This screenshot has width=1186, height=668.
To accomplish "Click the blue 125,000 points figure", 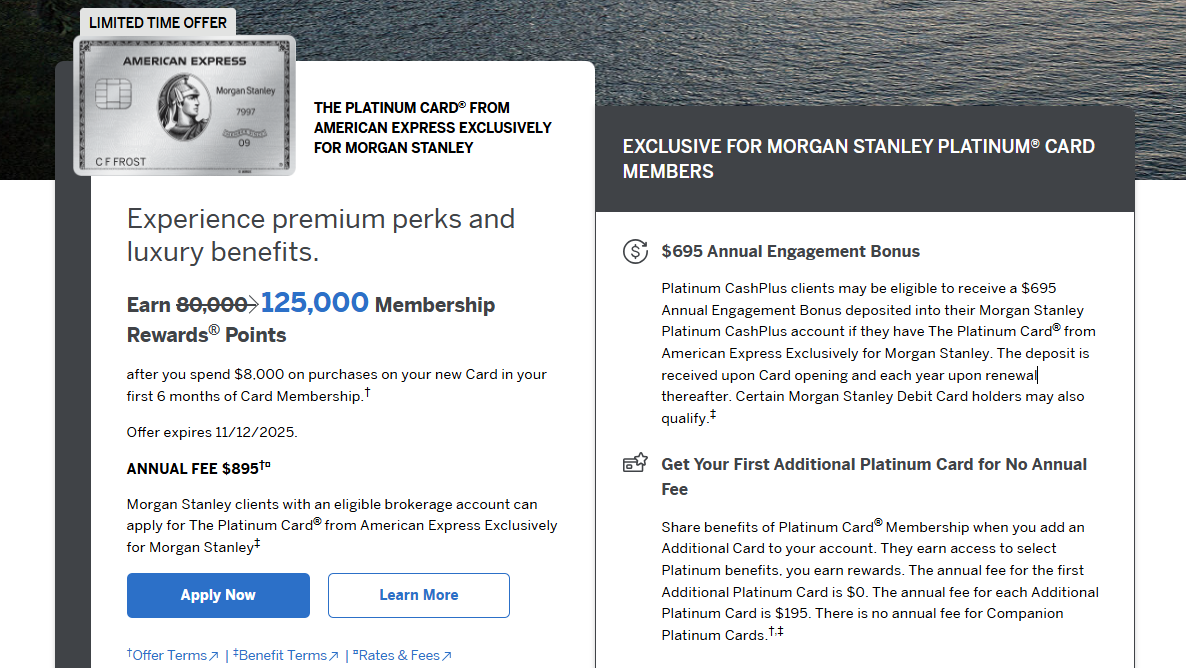I will [315, 303].
